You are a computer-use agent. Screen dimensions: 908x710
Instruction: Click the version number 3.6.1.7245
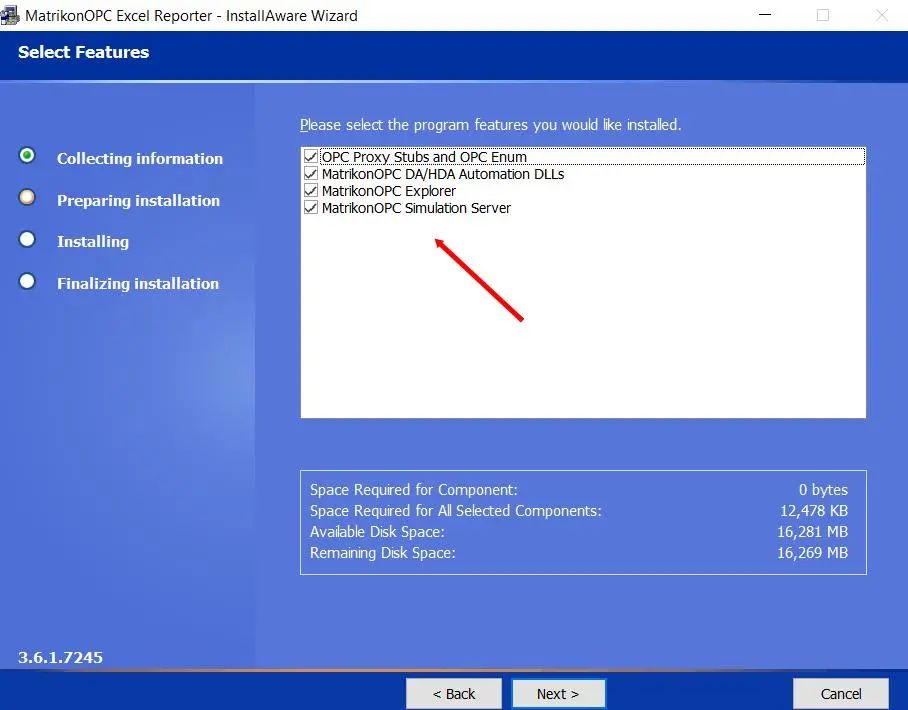click(60, 657)
